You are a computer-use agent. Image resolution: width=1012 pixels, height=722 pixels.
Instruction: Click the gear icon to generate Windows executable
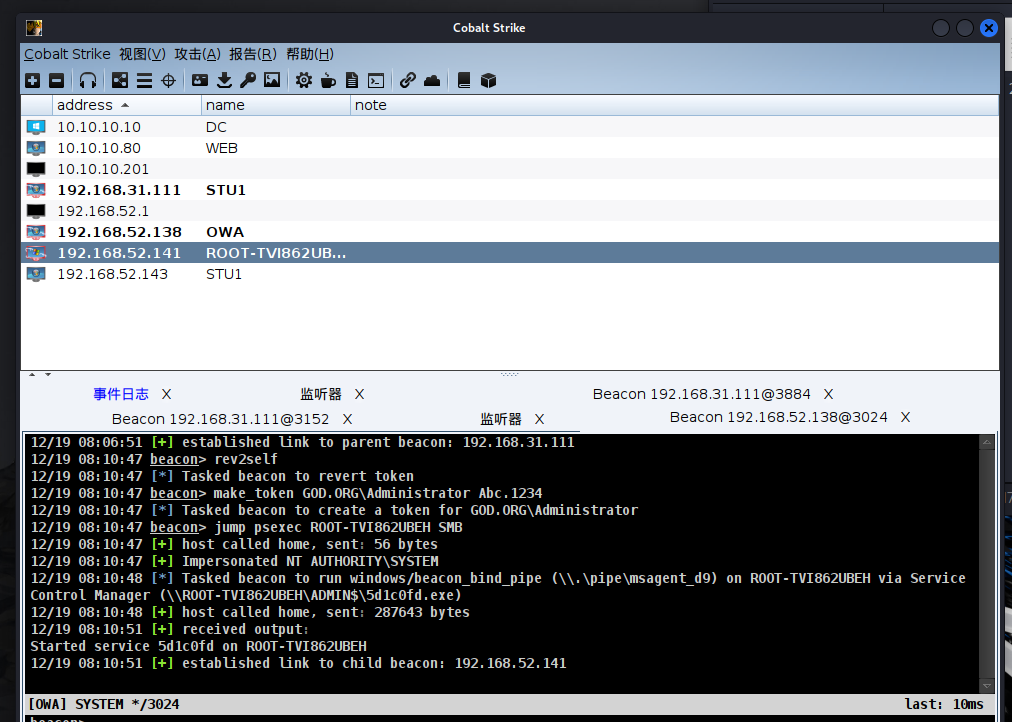coord(304,81)
